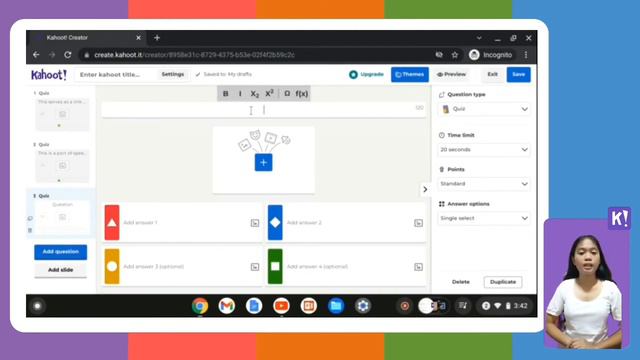Image resolution: width=640 pixels, height=360 pixels.
Task: Collapse the right settings panel arrow
Action: point(425,189)
